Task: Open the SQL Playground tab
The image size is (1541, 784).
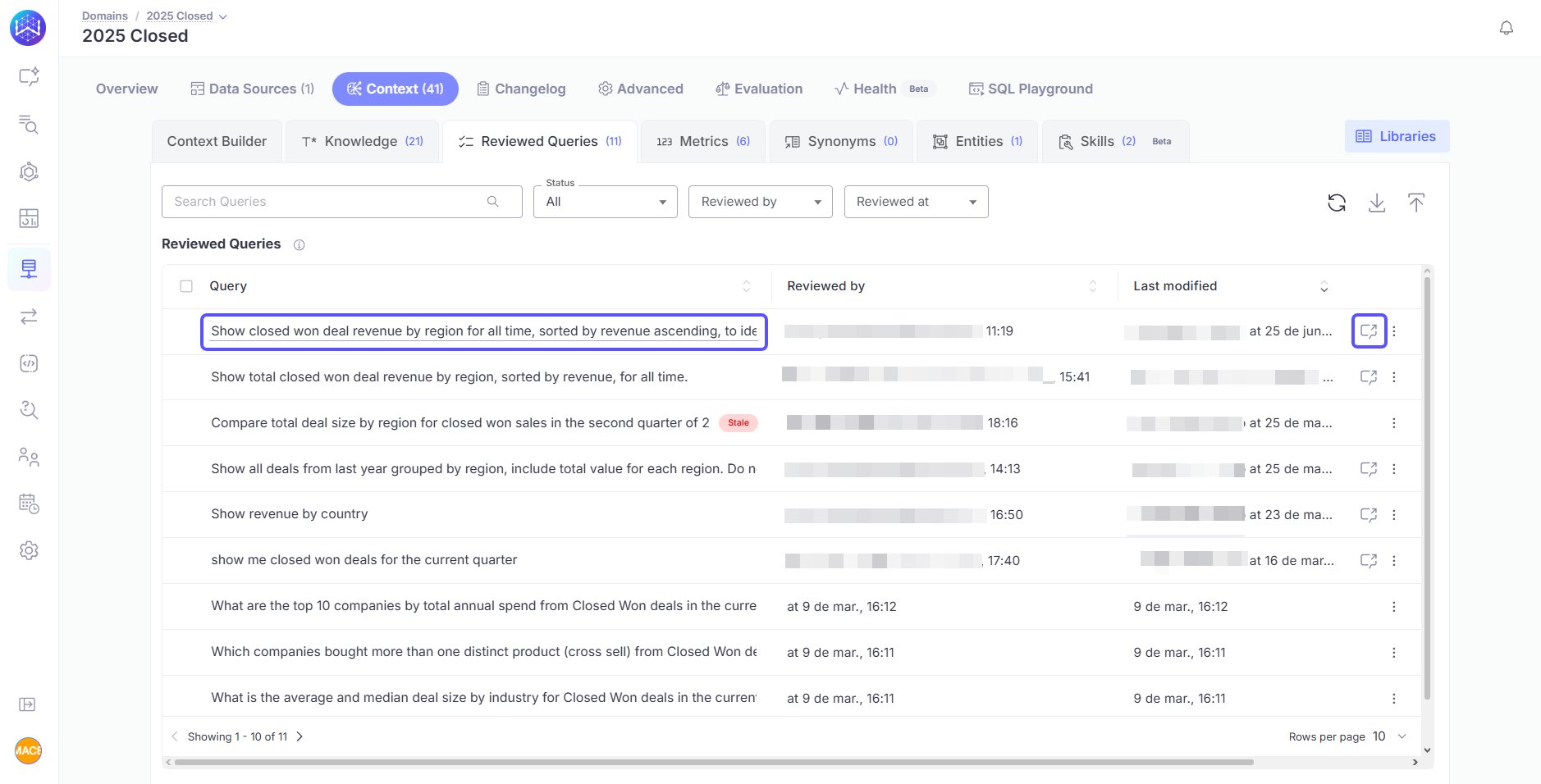Action: coord(1031,89)
